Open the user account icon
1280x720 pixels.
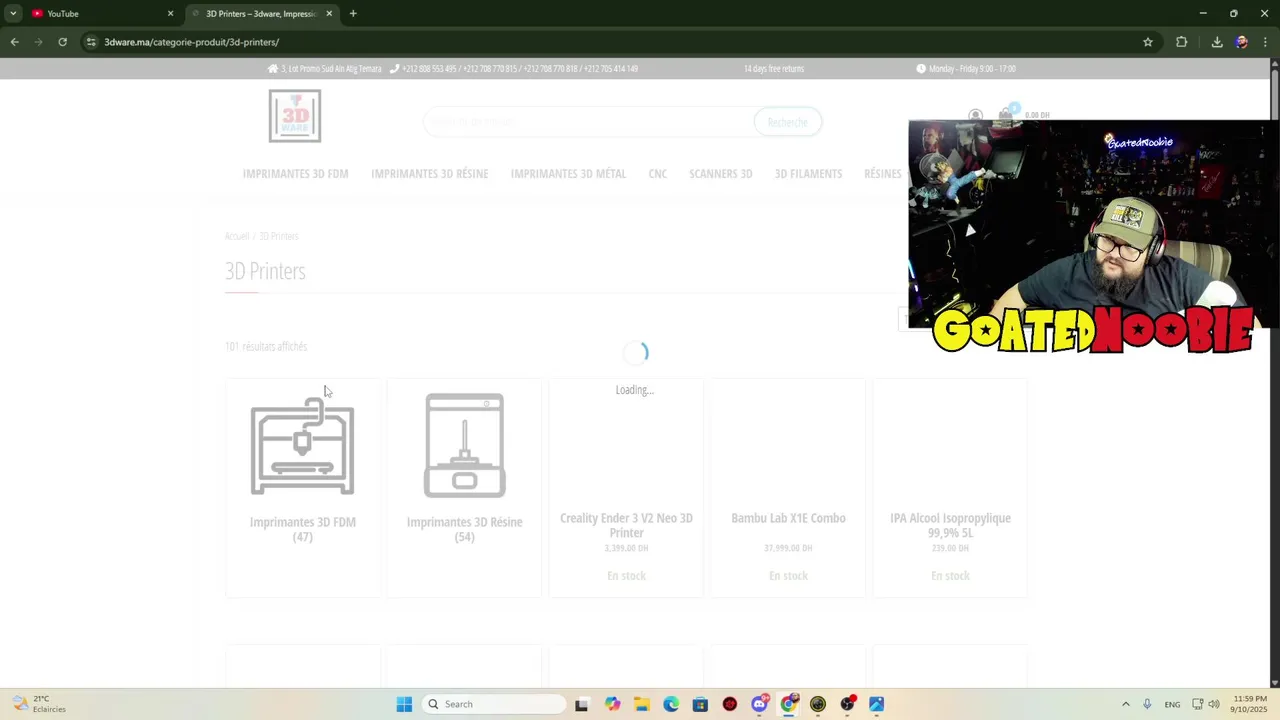tap(975, 115)
